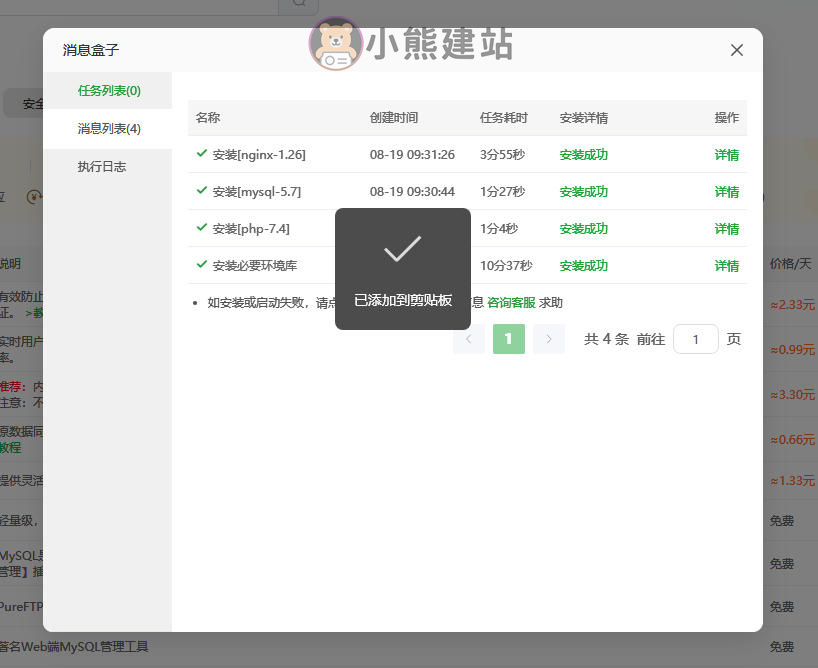This screenshot has width=818, height=668.
Task: View 详情 for the nginx-1.26 install
Action: 727,155
